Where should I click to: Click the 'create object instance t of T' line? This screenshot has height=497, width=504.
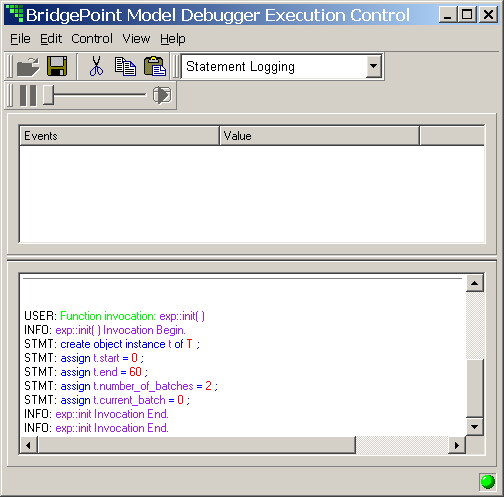click(x=112, y=344)
